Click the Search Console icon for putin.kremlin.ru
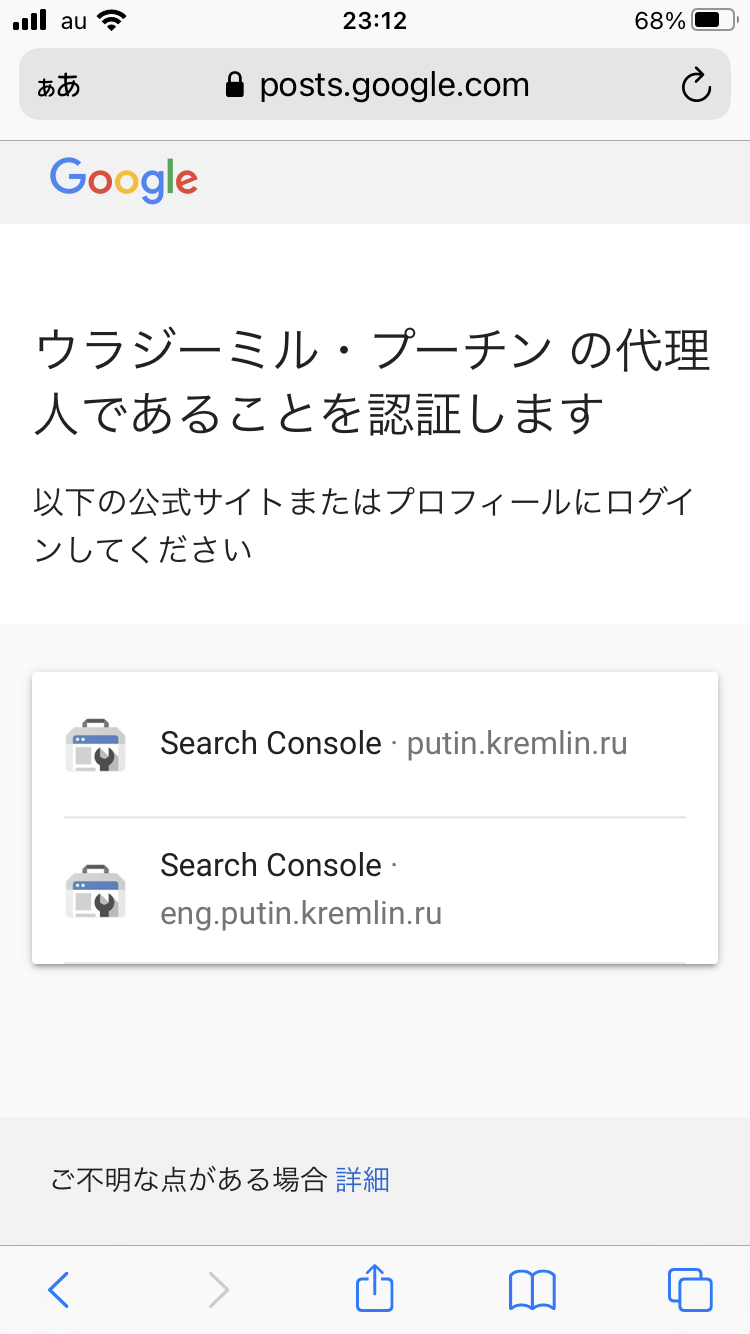750x1334 pixels. [x=96, y=745]
